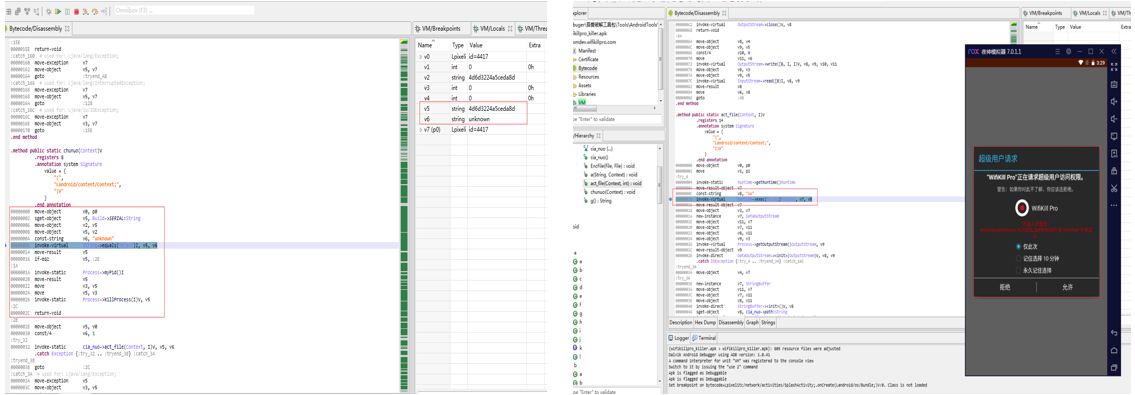This screenshot has width=1135, height=395.
Task: Click the breakpoint marker beside invoke-virtual exec line
Action: (670, 199)
